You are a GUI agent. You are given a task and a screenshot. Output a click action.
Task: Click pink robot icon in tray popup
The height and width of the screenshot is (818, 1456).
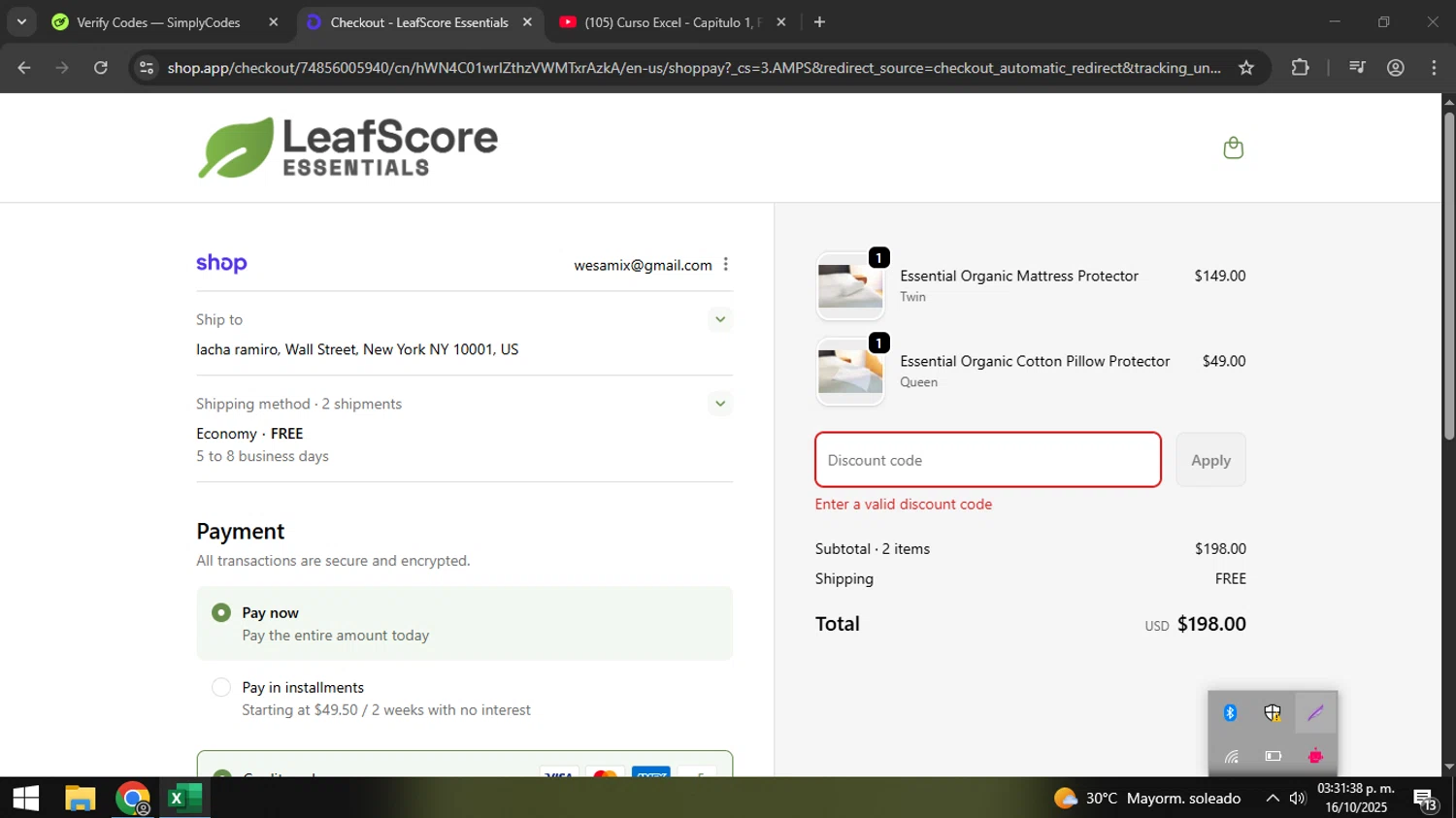(1315, 756)
